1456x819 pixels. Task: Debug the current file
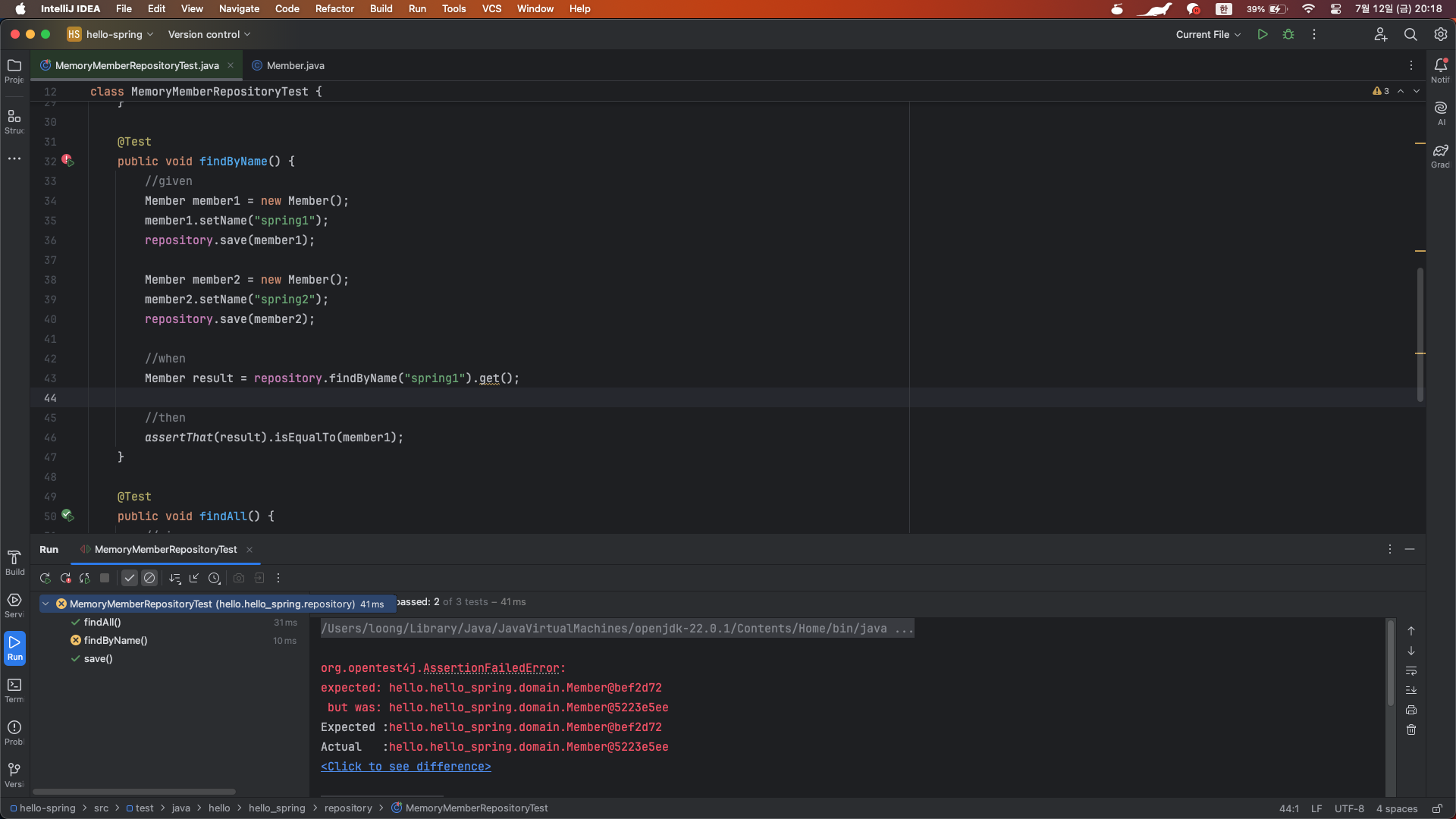[x=1288, y=34]
